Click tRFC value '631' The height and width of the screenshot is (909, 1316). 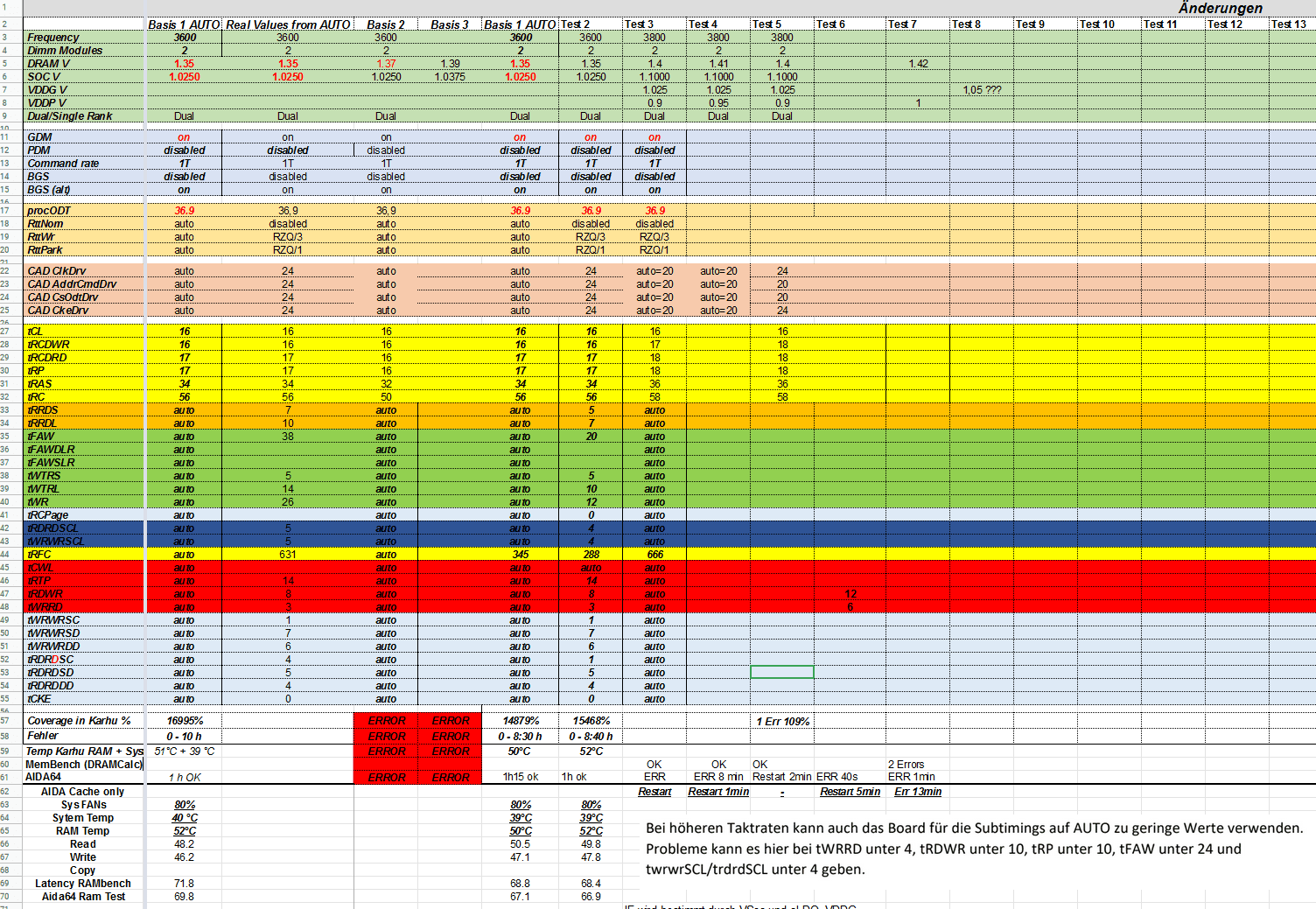[288, 555]
